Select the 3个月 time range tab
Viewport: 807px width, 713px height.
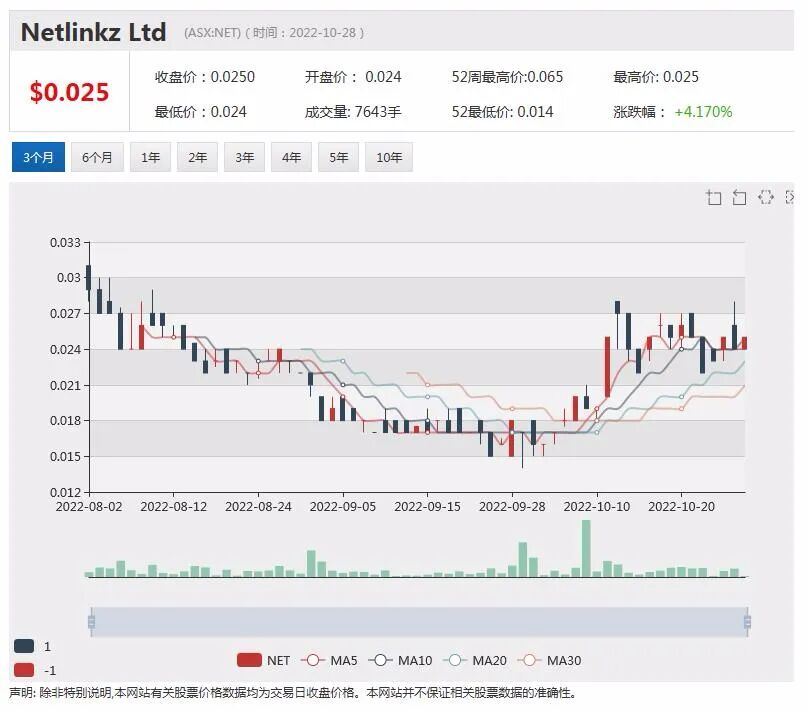pyautogui.click(x=38, y=157)
